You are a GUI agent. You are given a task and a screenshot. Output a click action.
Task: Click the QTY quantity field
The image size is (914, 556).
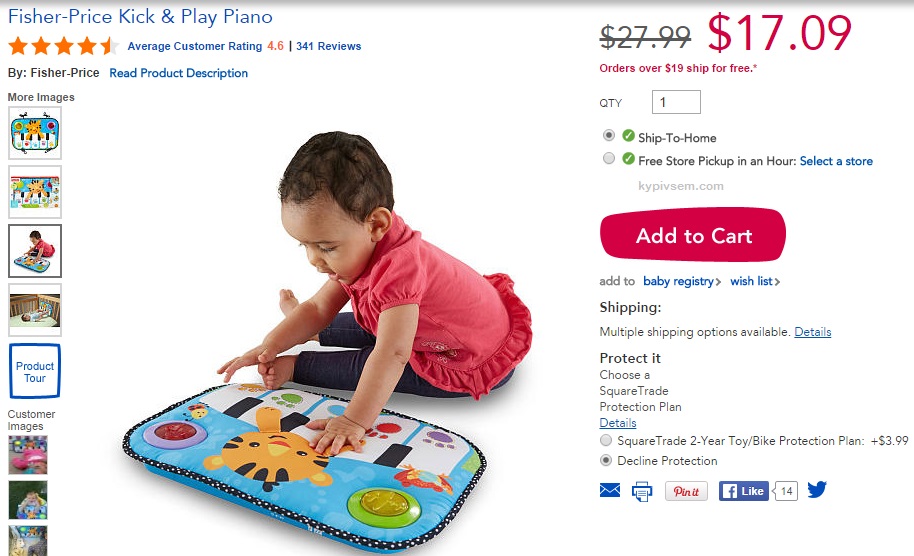[676, 102]
